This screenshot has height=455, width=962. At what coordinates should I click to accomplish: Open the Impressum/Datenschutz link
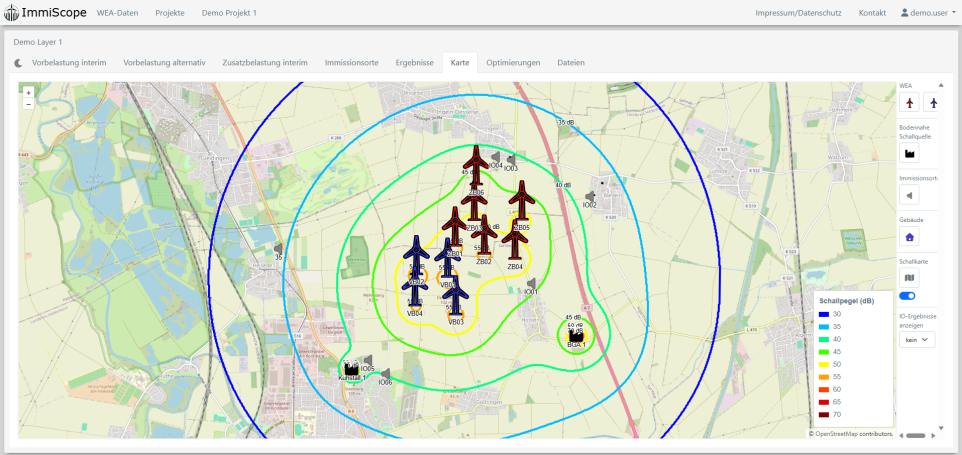tap(799, 13)
